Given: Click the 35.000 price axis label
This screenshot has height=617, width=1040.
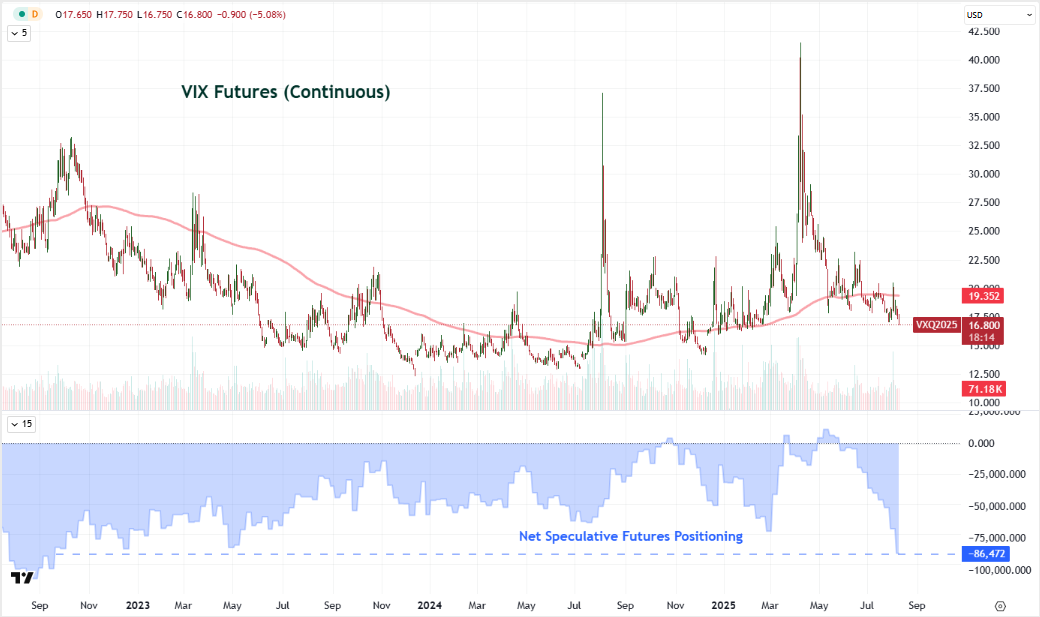Looking at the screenshot, I should 984,117.
